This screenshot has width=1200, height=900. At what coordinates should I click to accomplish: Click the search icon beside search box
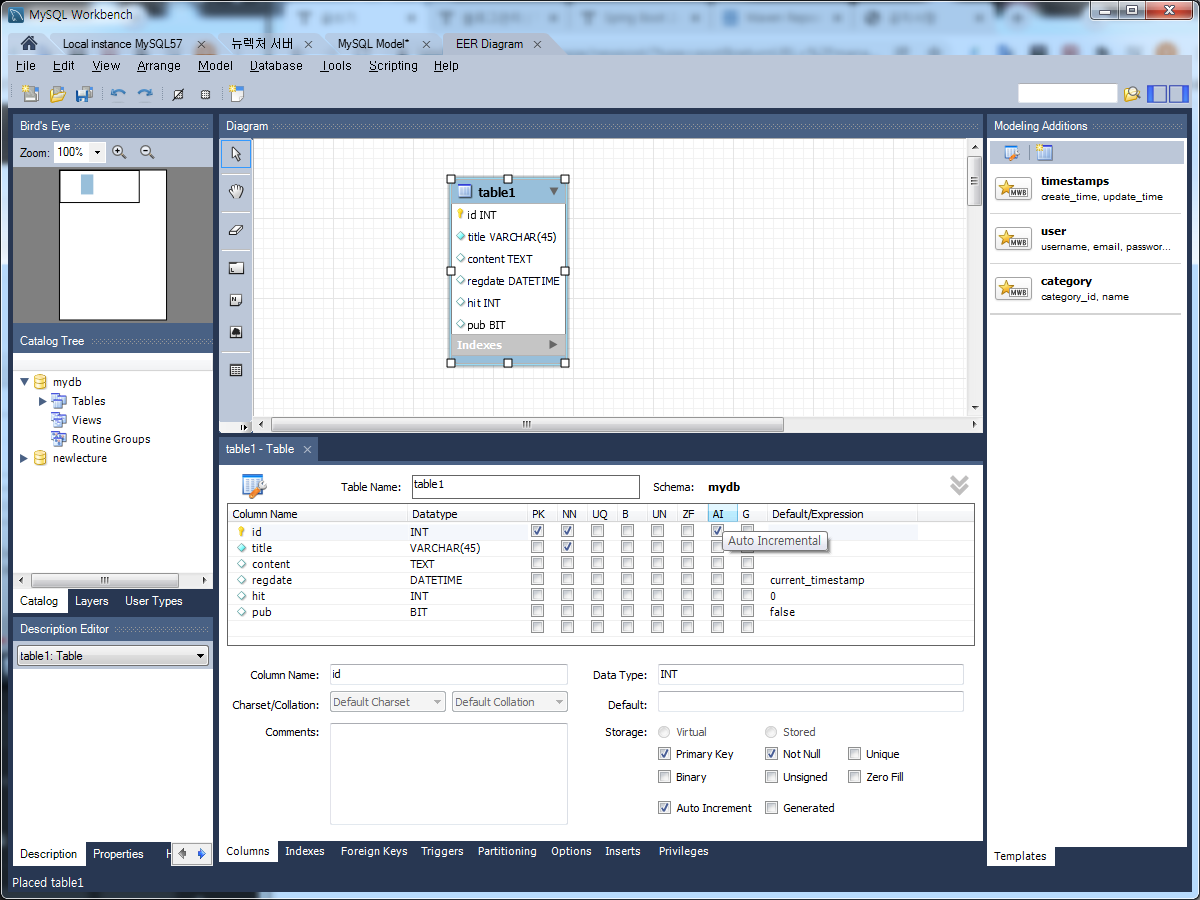coord(1131,94)
